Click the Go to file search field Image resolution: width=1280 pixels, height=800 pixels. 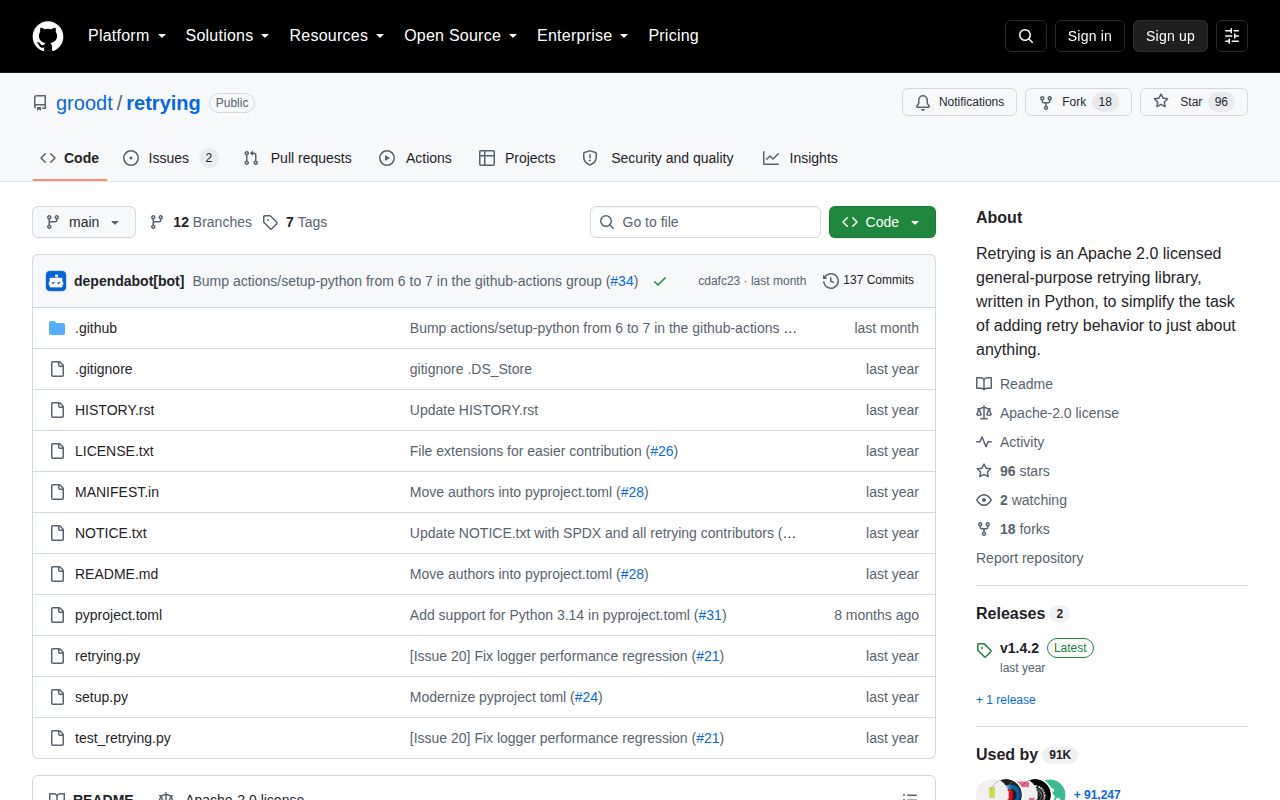pyautogui.click(x=705, y=222)
